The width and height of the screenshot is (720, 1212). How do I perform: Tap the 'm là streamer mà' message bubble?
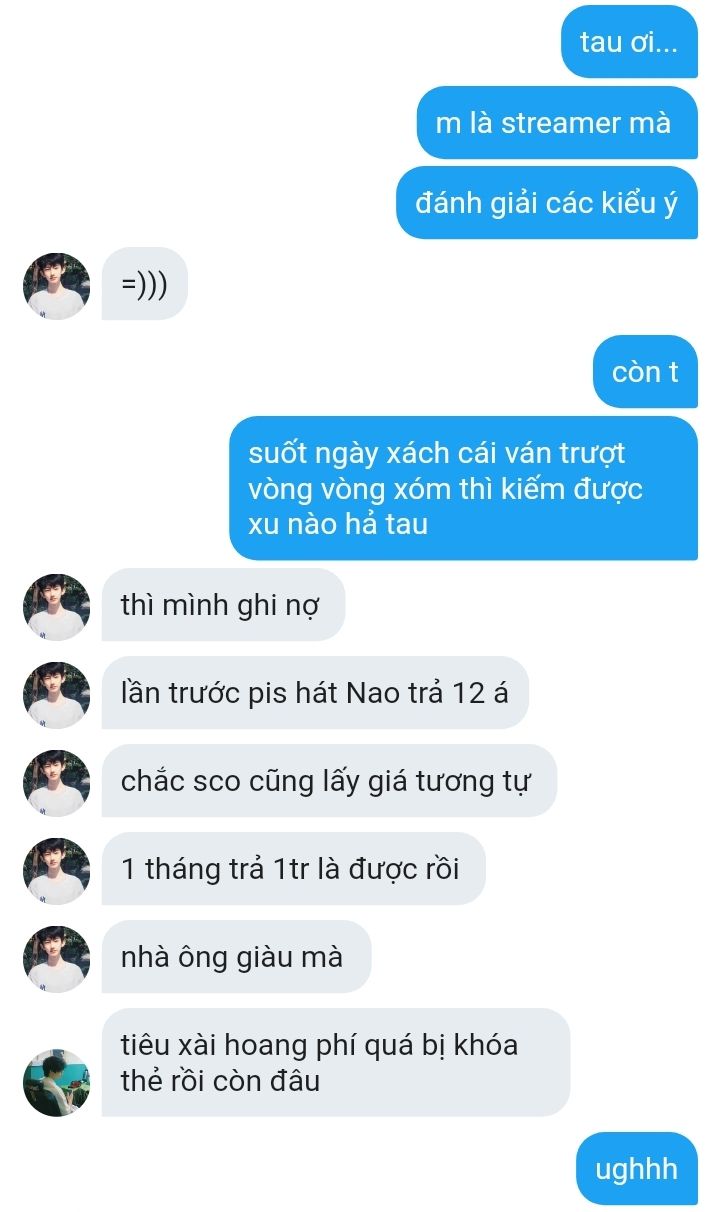(x=557, y=123)
